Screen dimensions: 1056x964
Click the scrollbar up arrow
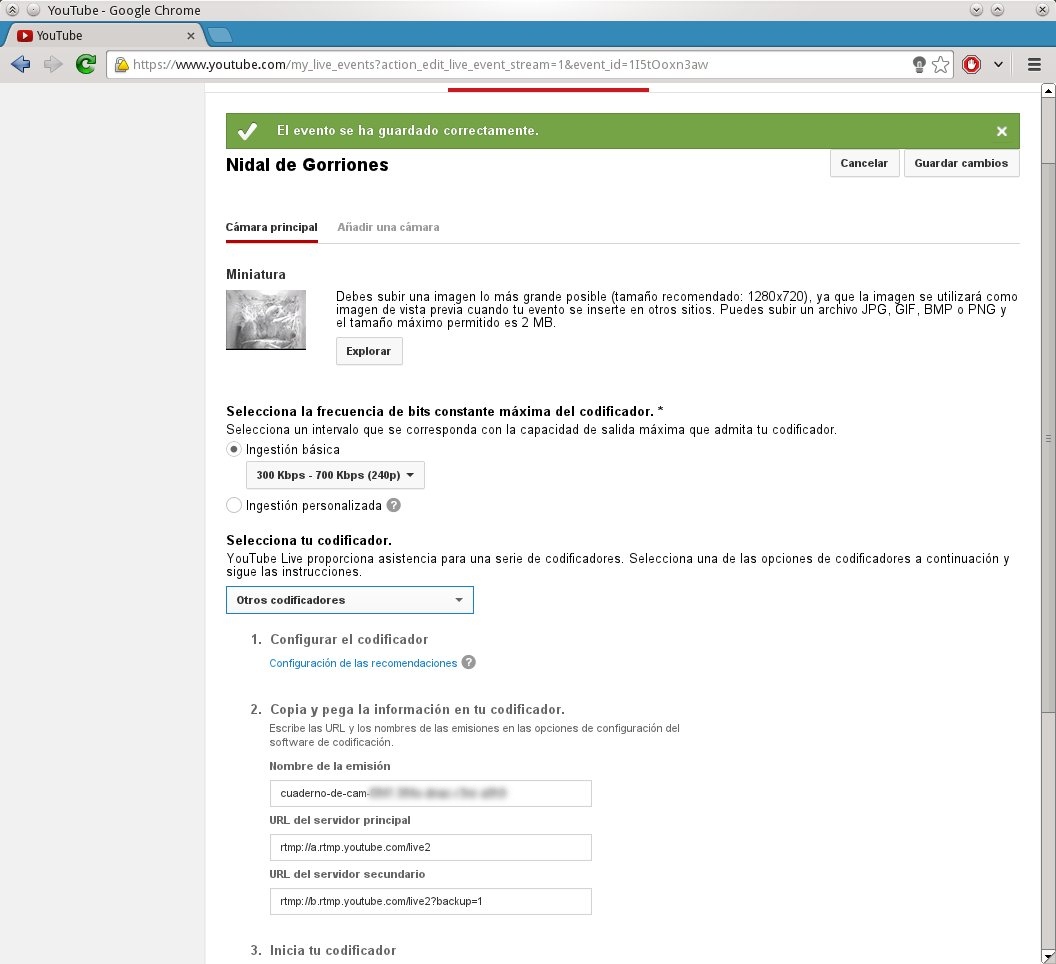pos(1048,90)
